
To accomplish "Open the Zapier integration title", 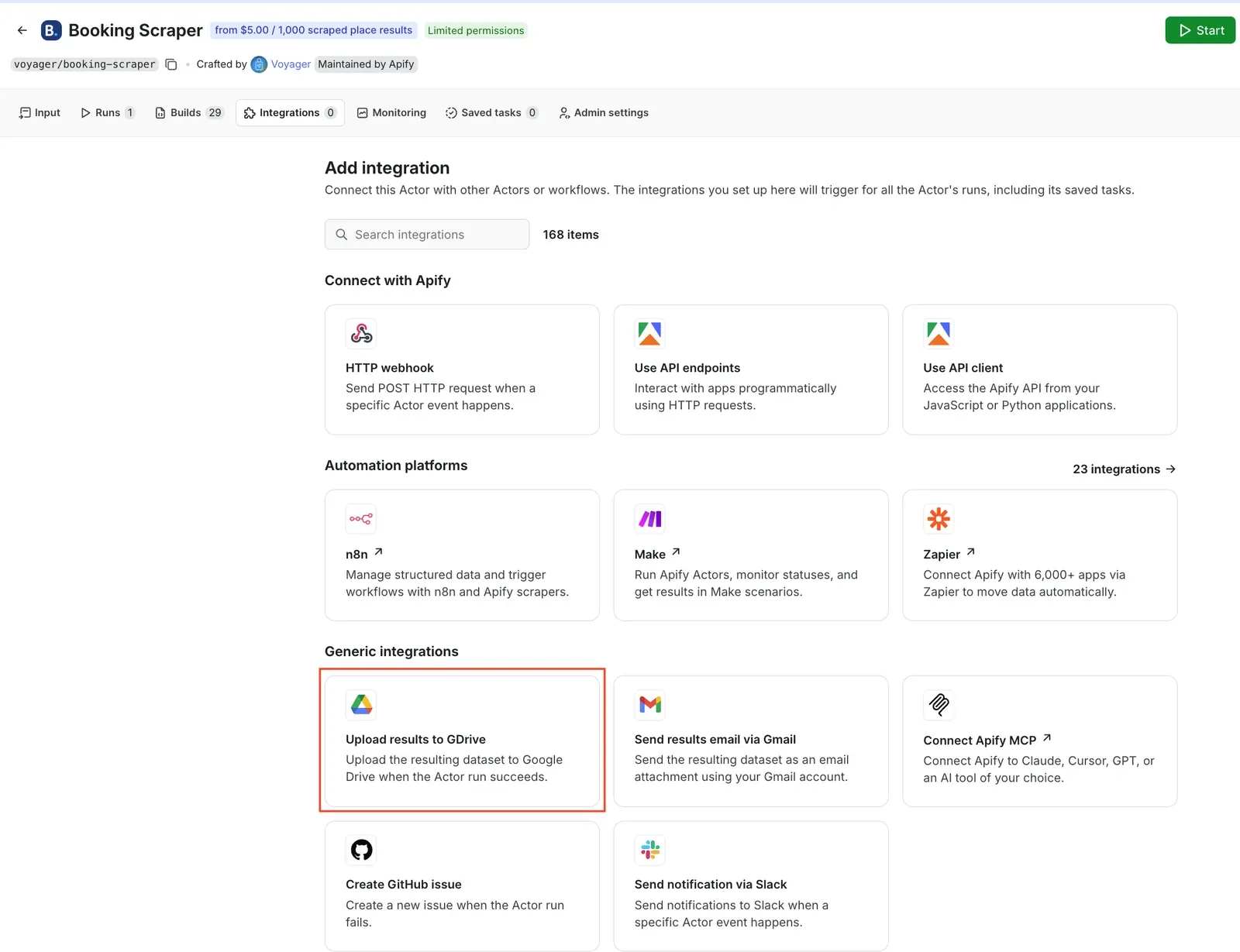I will coord(942,555).
